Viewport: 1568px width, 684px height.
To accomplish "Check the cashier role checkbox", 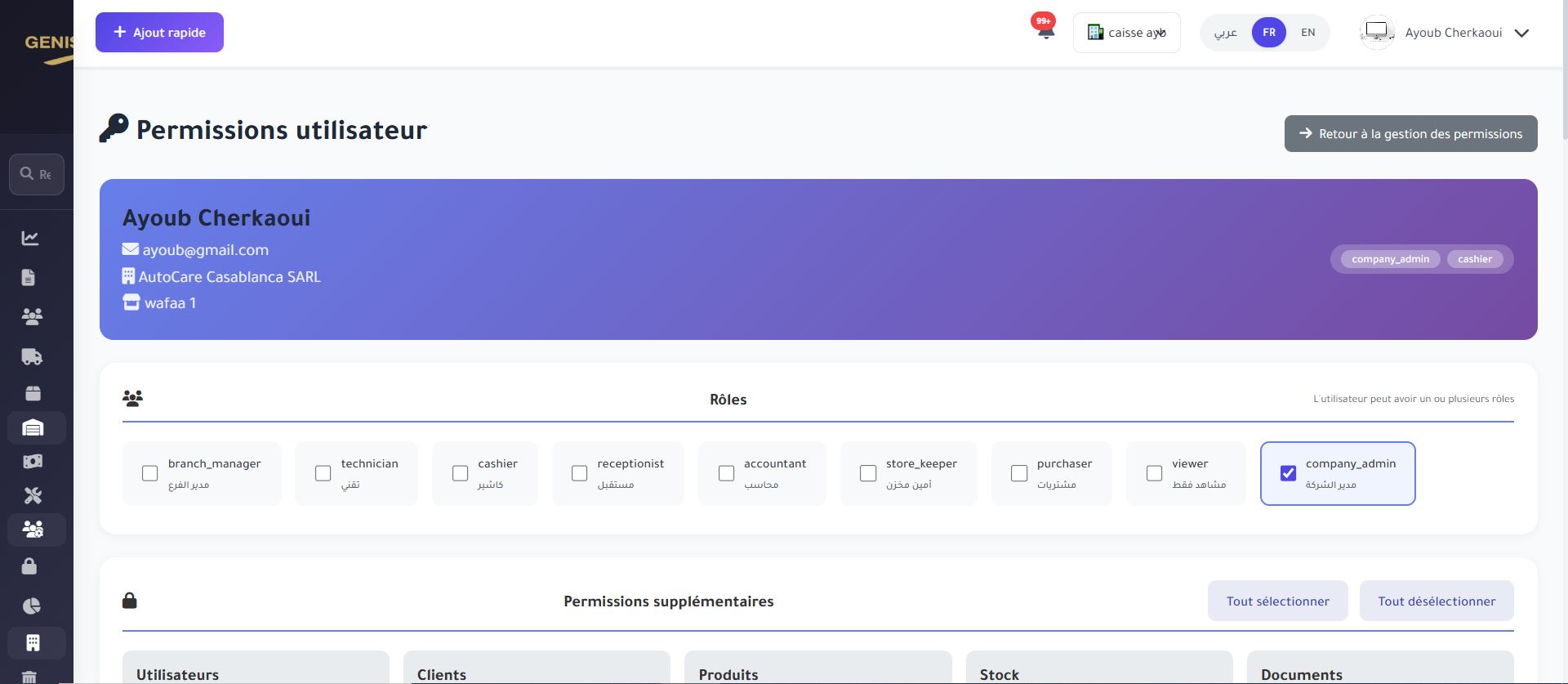I will pos(460,473).
